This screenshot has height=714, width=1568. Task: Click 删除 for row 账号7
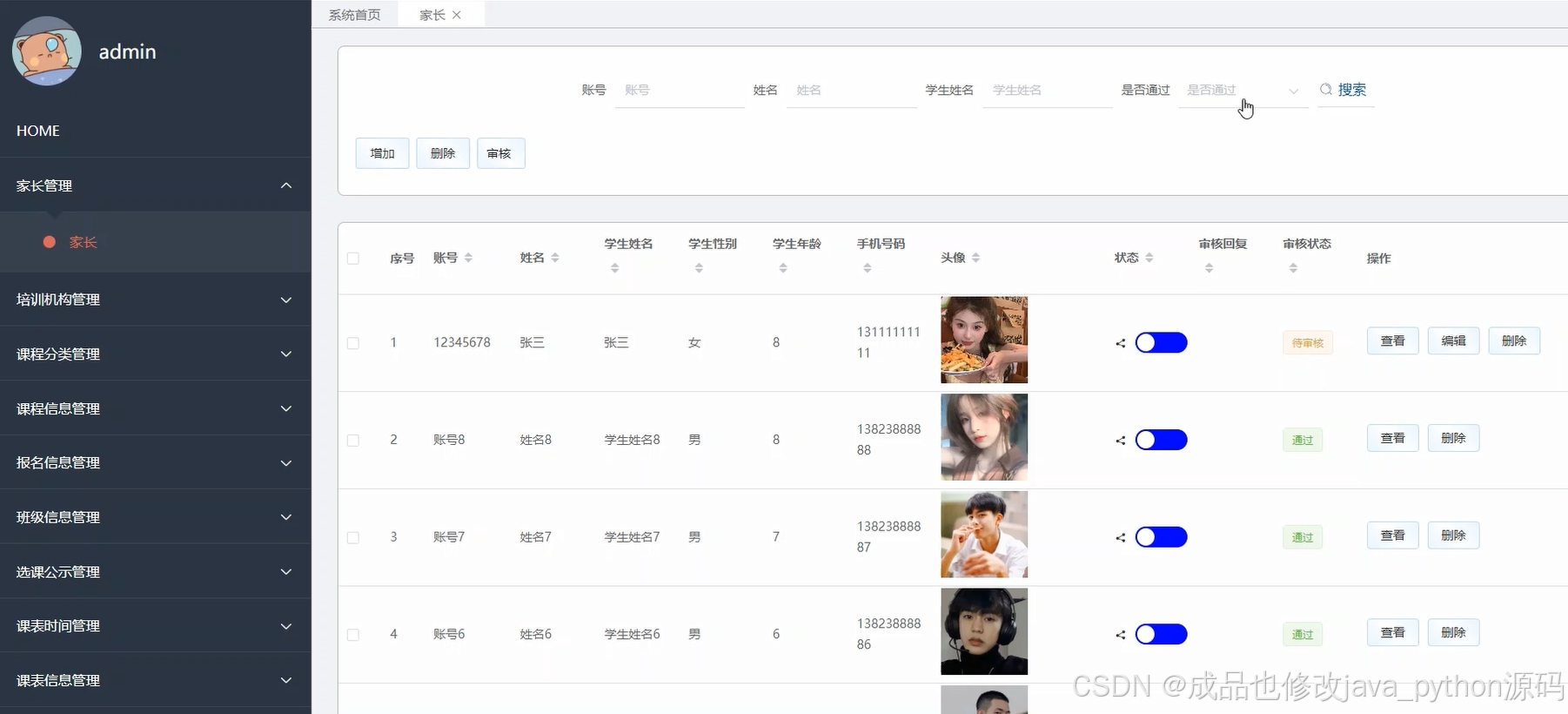(1454, 535)
